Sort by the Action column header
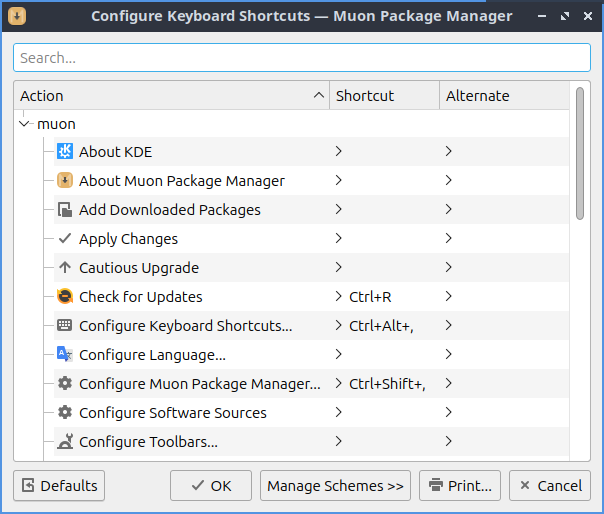Viewport: 604px width, 514px height. pos(170,96)
